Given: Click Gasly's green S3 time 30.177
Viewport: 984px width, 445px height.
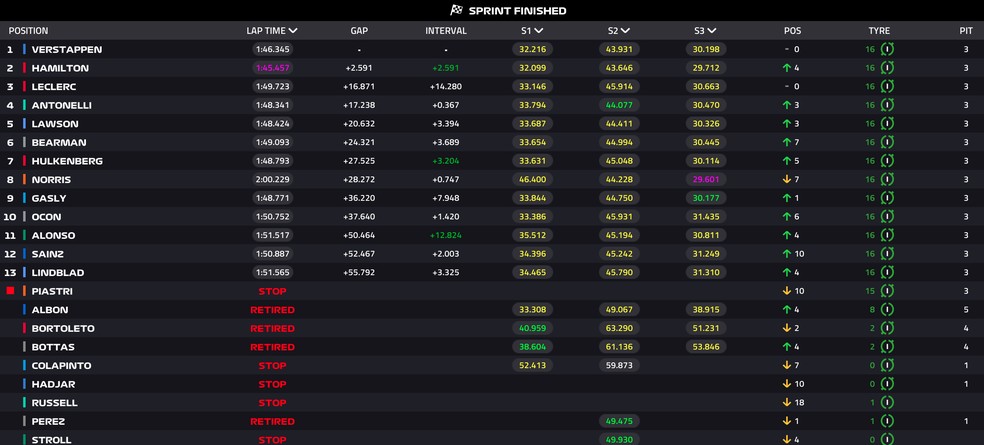Looking at the screenshot, I should pos(706,198).
